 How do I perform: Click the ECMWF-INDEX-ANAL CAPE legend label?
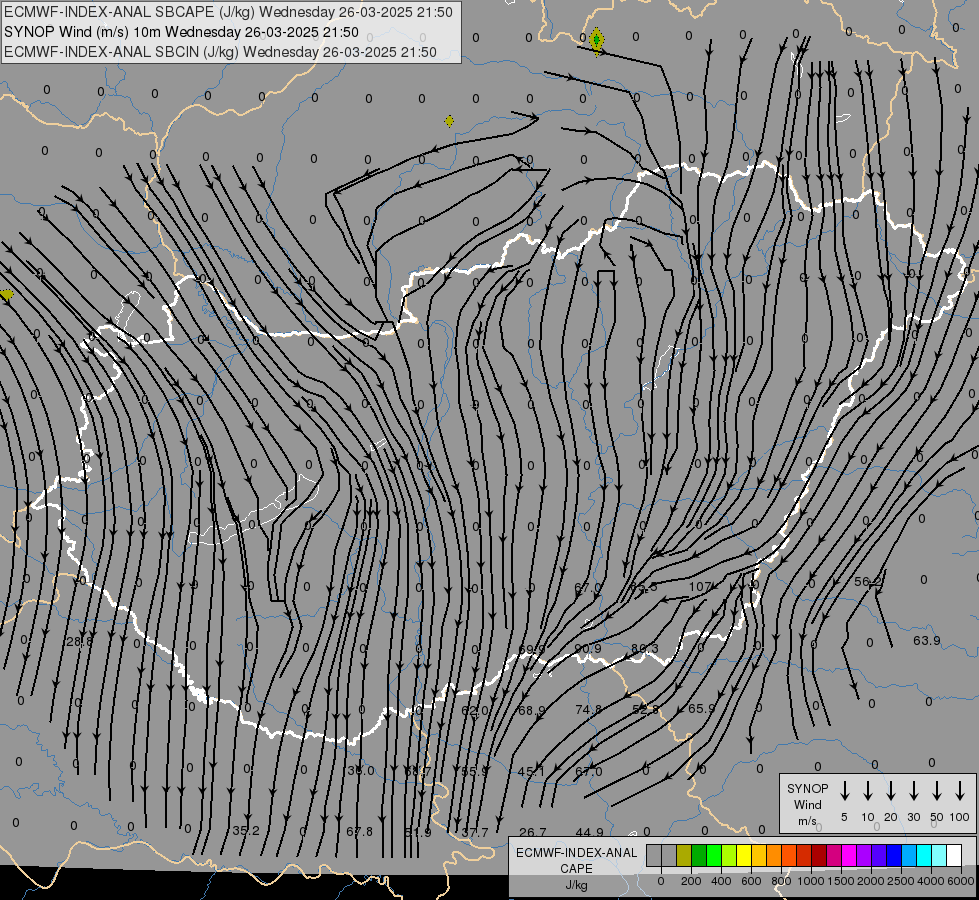576,860
